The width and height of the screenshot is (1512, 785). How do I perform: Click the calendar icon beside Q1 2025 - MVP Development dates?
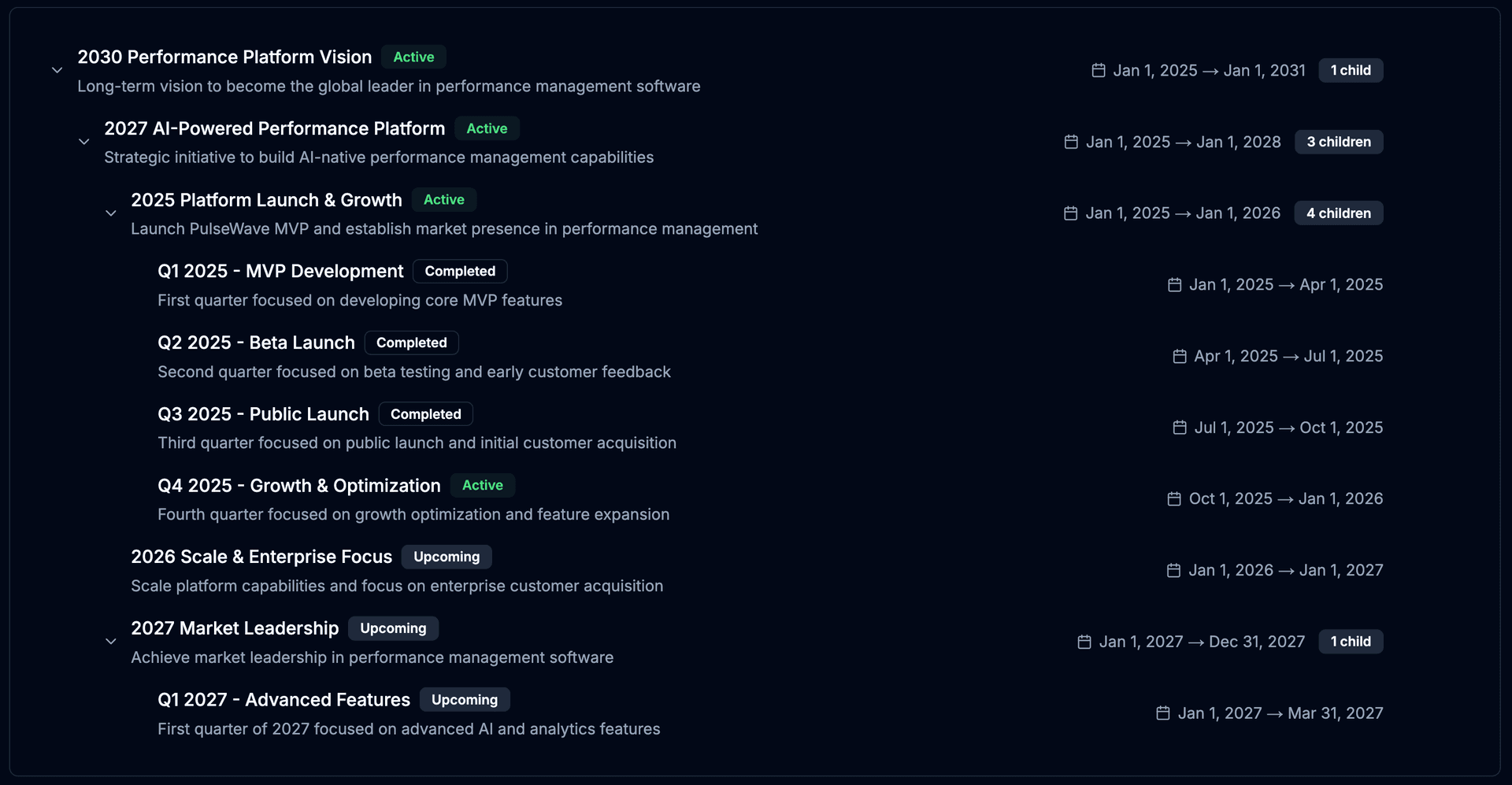(x=1174, y=284)
